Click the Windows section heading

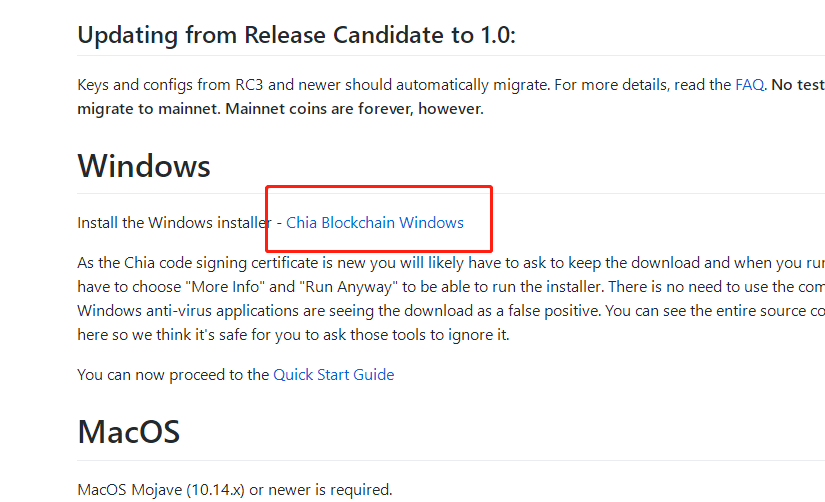tap(144, 166)
